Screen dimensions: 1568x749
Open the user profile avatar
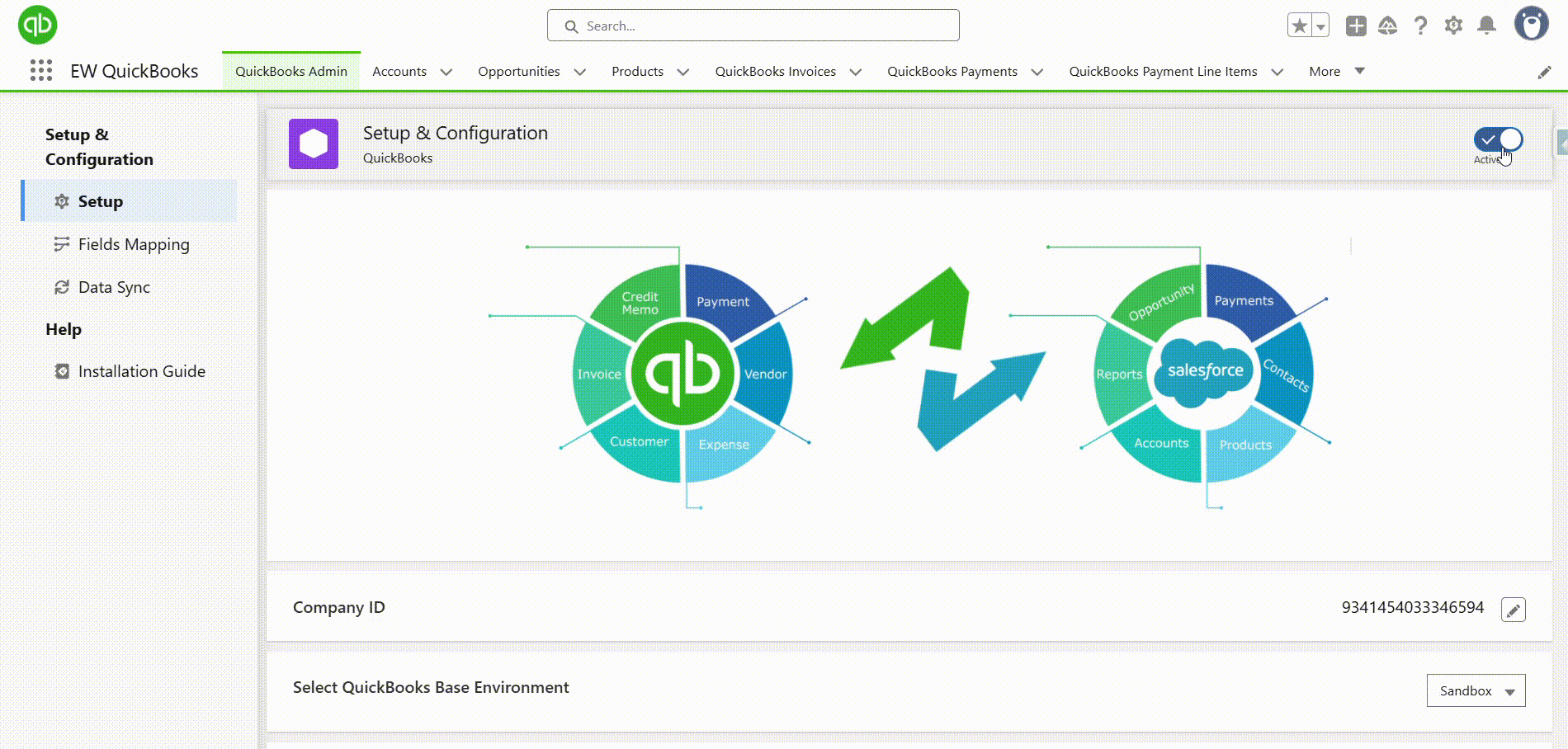click(x=1532, y=24)
